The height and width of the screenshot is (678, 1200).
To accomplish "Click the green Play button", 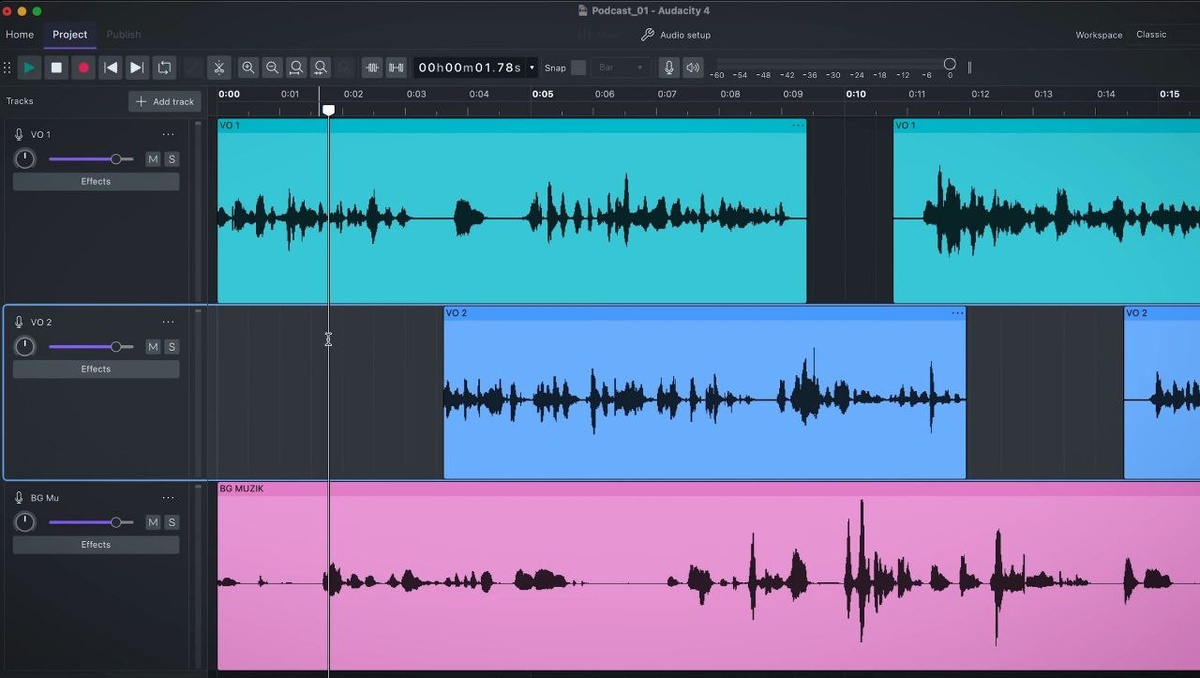I will click(30, 68).
